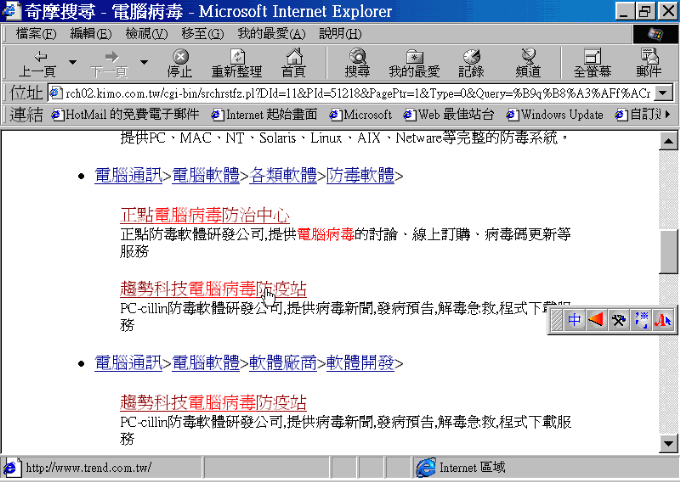Switch to 全螢幕 fullscreen mode
The height and width of the screenshot is (482, 680).
(x=592, y=63)
